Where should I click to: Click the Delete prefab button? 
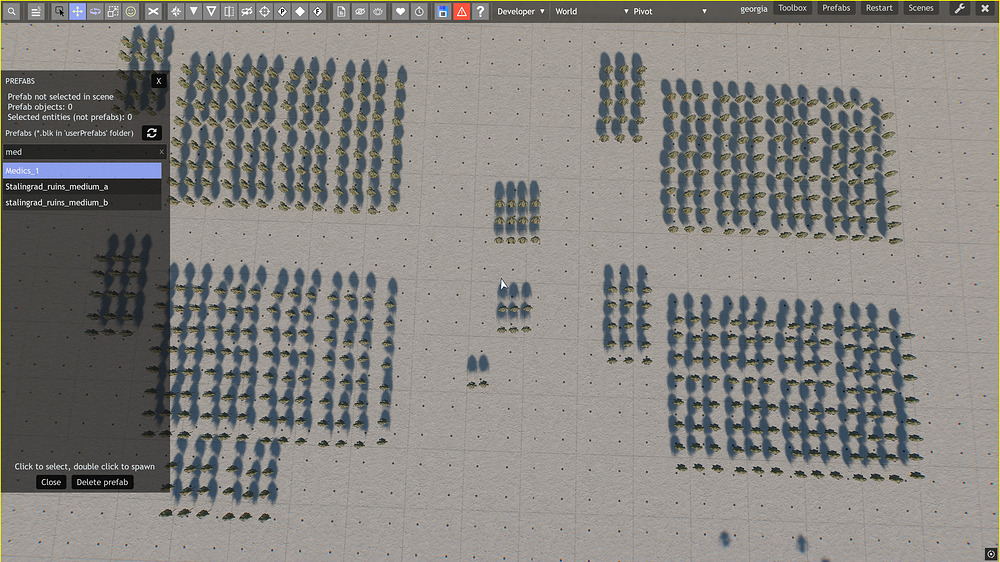click(102, 482)
